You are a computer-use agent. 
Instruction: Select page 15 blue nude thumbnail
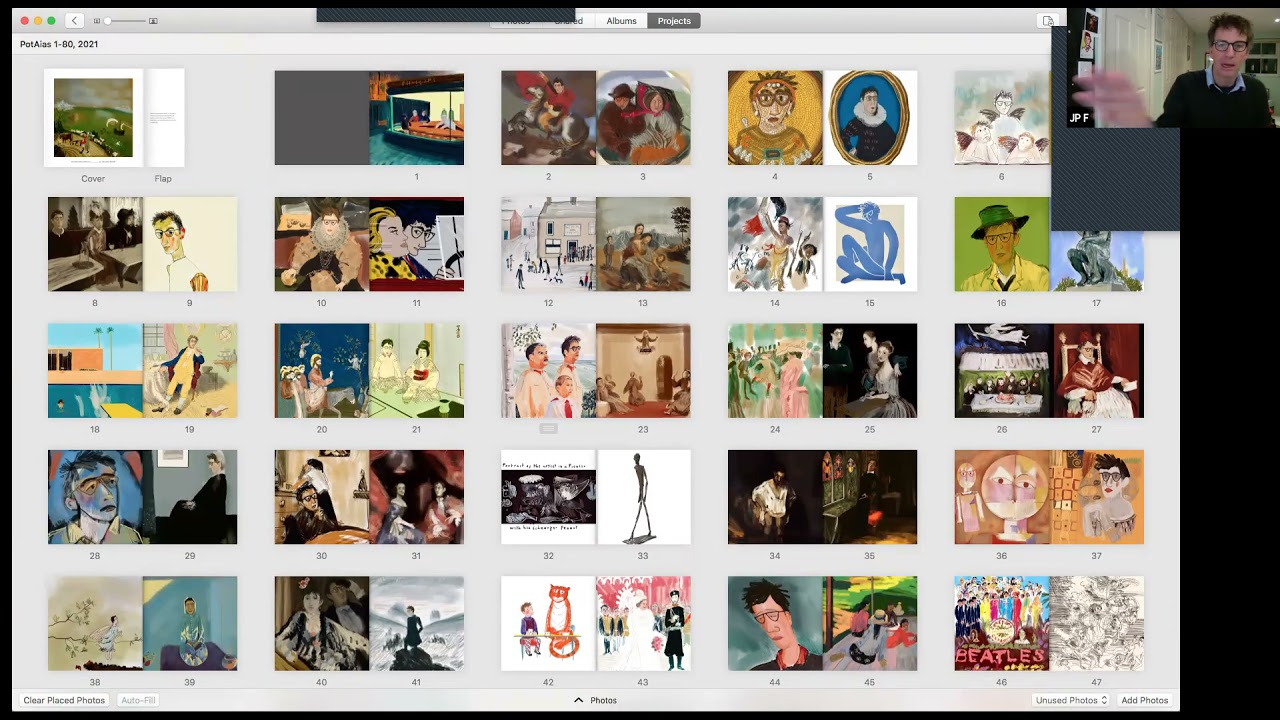click(x=870, y=244)
